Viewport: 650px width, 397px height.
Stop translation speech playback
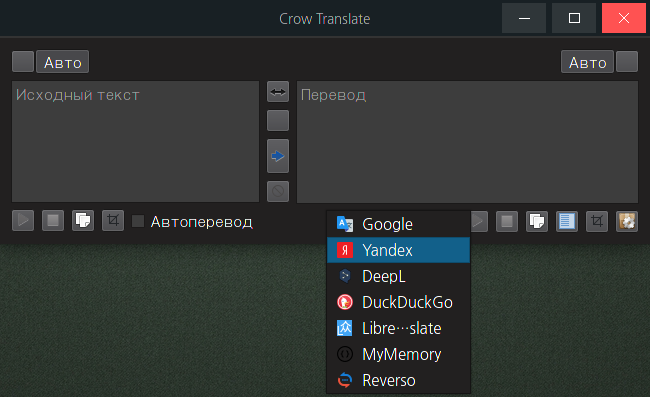[x=507, y=221]
